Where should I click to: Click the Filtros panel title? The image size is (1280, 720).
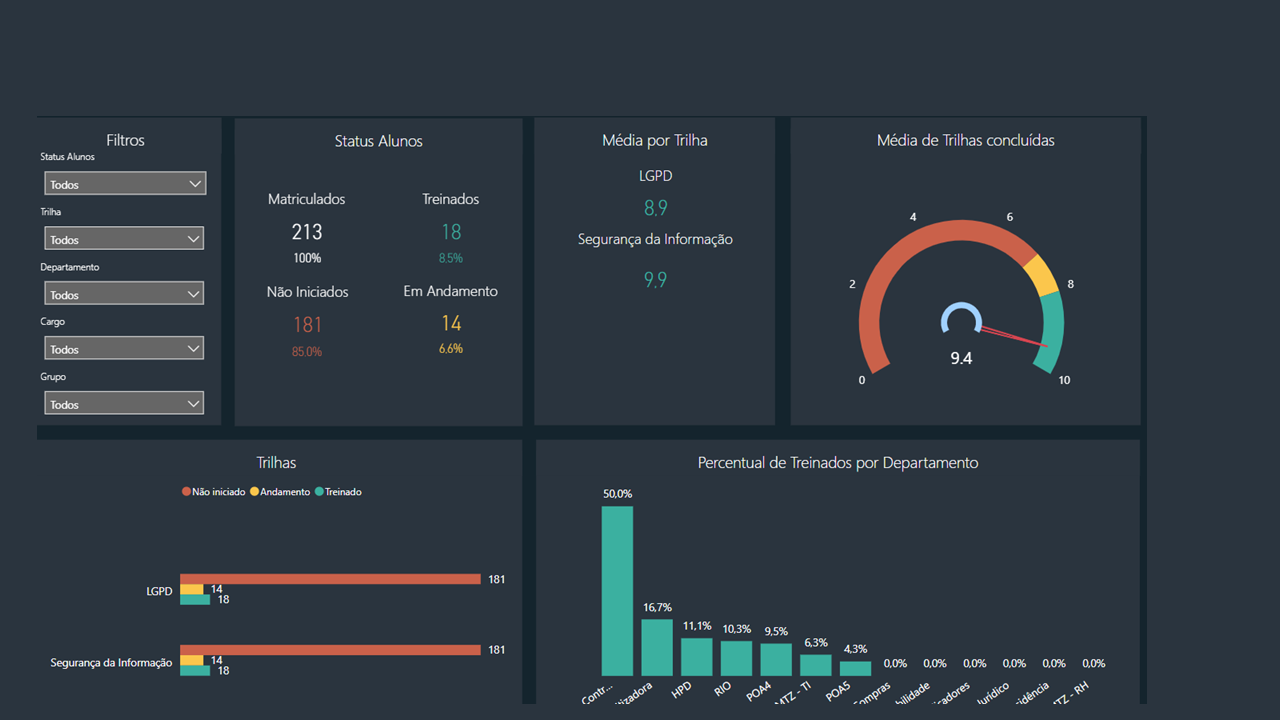point(125,140)
